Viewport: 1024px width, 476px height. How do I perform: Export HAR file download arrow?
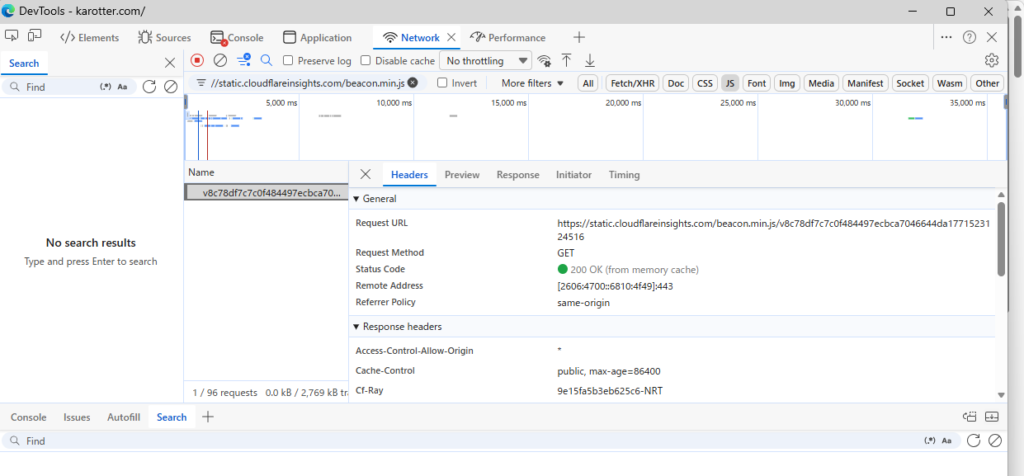(x=590, y=61)
